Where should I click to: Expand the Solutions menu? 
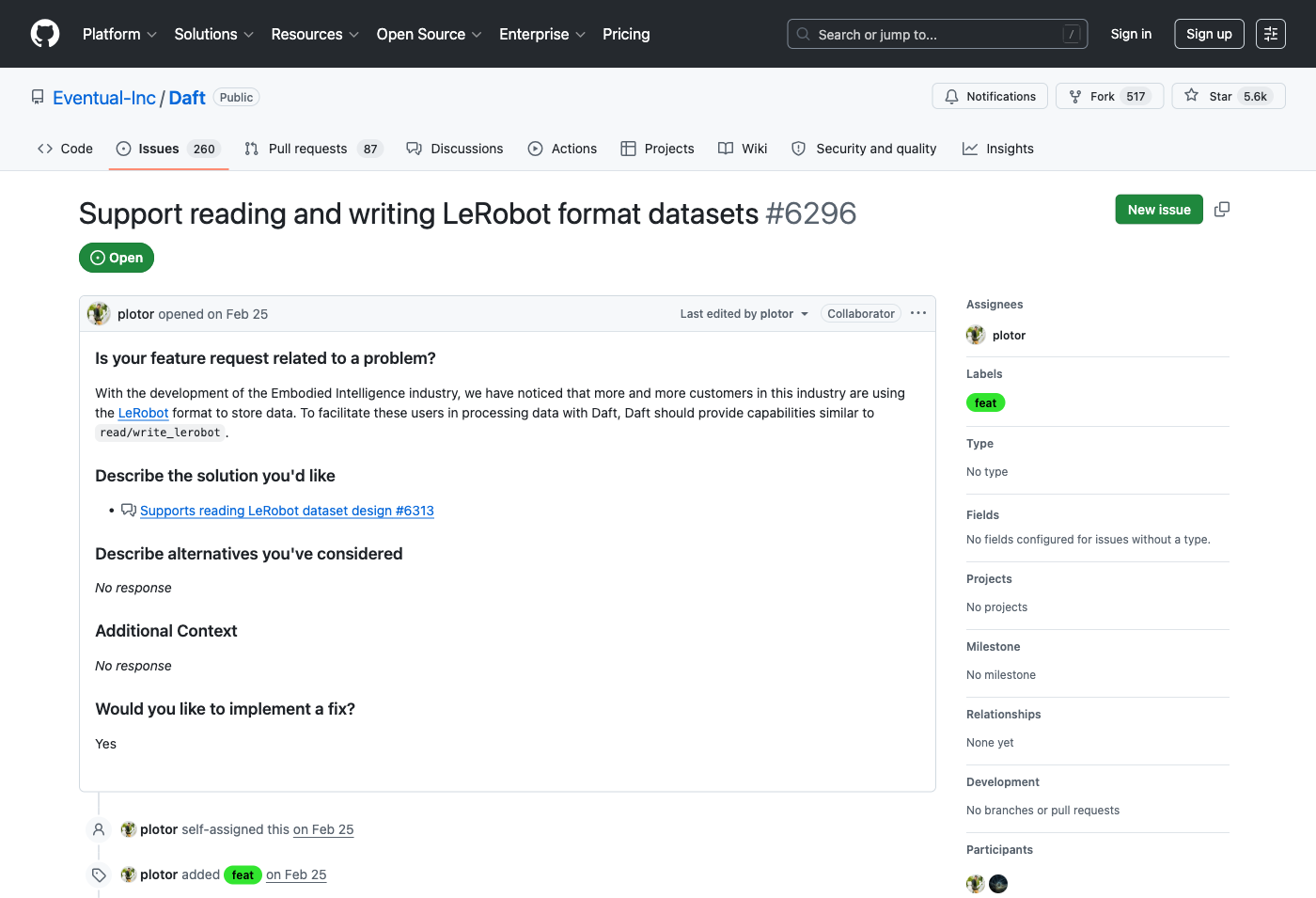tap(214, 34)
